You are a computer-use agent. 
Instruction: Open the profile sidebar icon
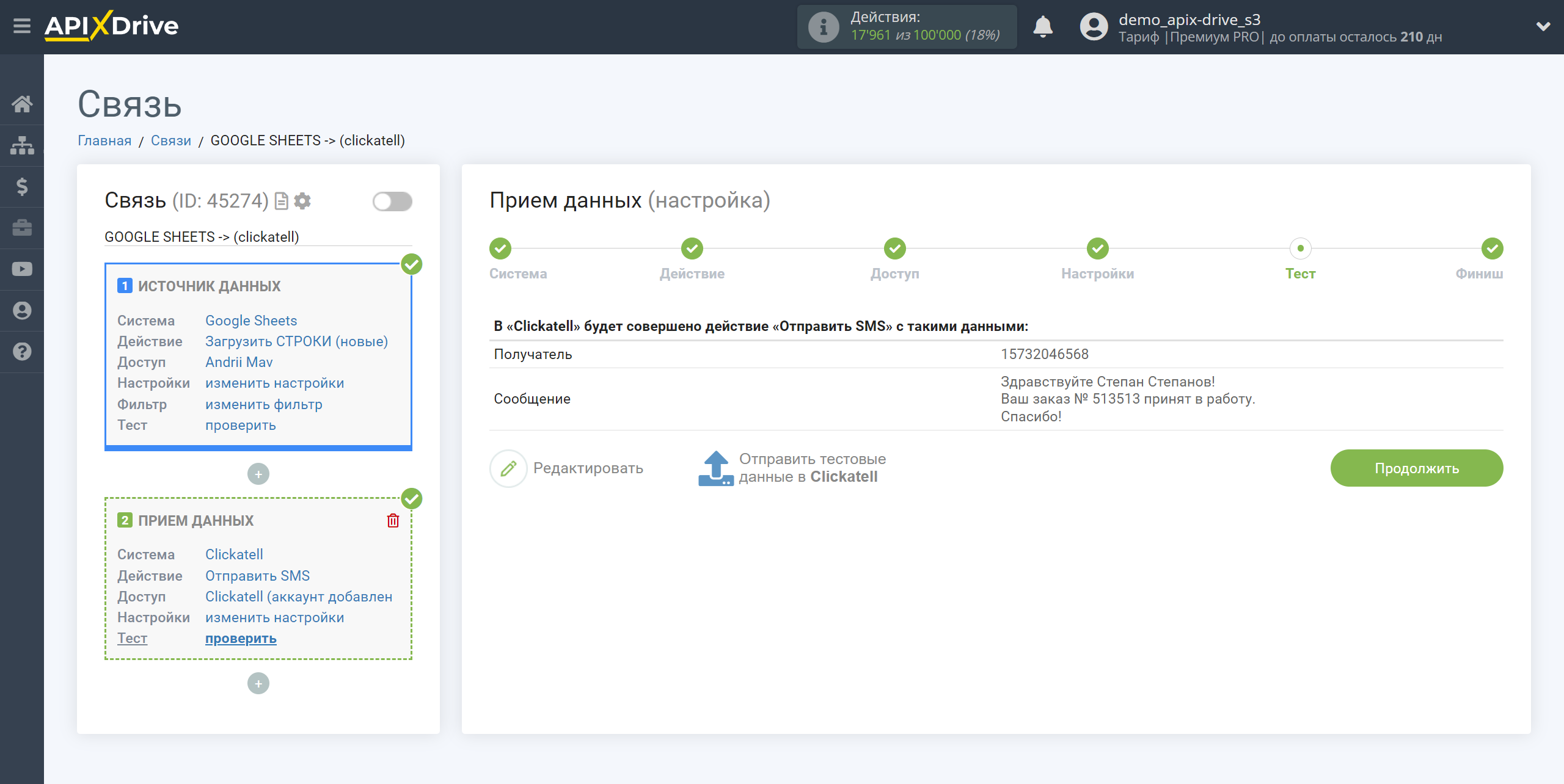point(22,311)
